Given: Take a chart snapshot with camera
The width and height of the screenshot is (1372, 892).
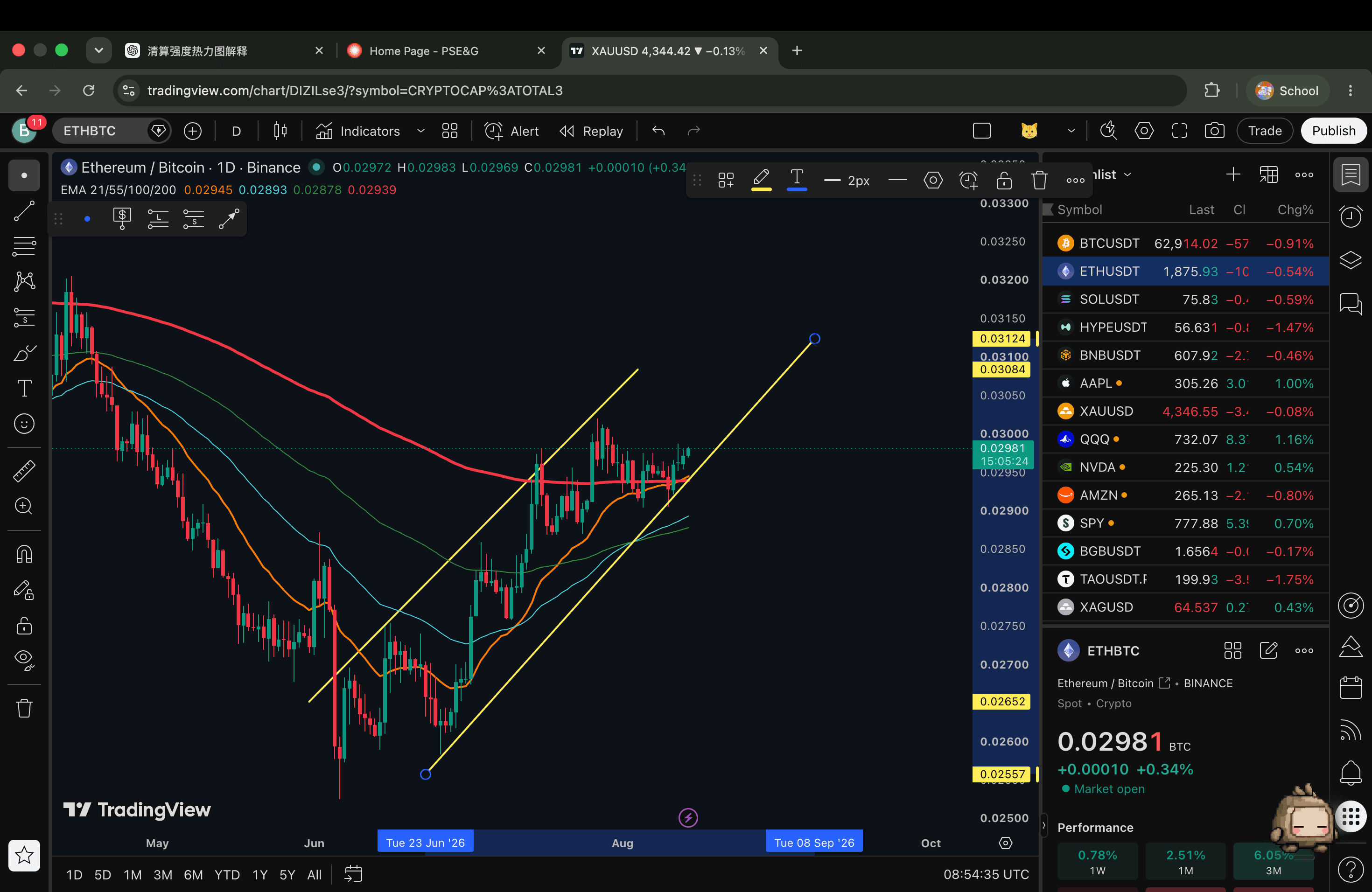Looking at the screenshot, I should coord(1215,131).
